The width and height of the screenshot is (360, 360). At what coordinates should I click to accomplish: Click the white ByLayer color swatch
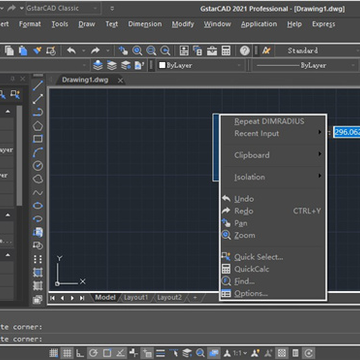click(x=162, y=65)
